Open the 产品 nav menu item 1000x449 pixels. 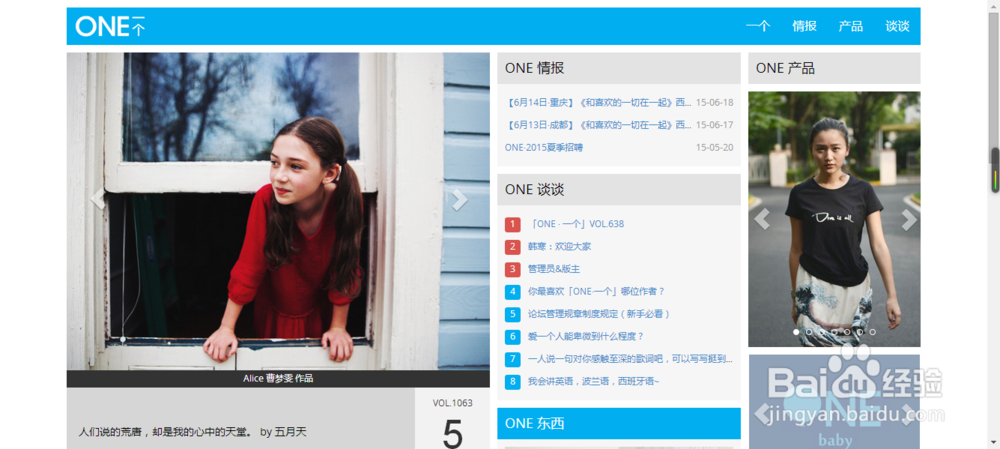[851, 26]
